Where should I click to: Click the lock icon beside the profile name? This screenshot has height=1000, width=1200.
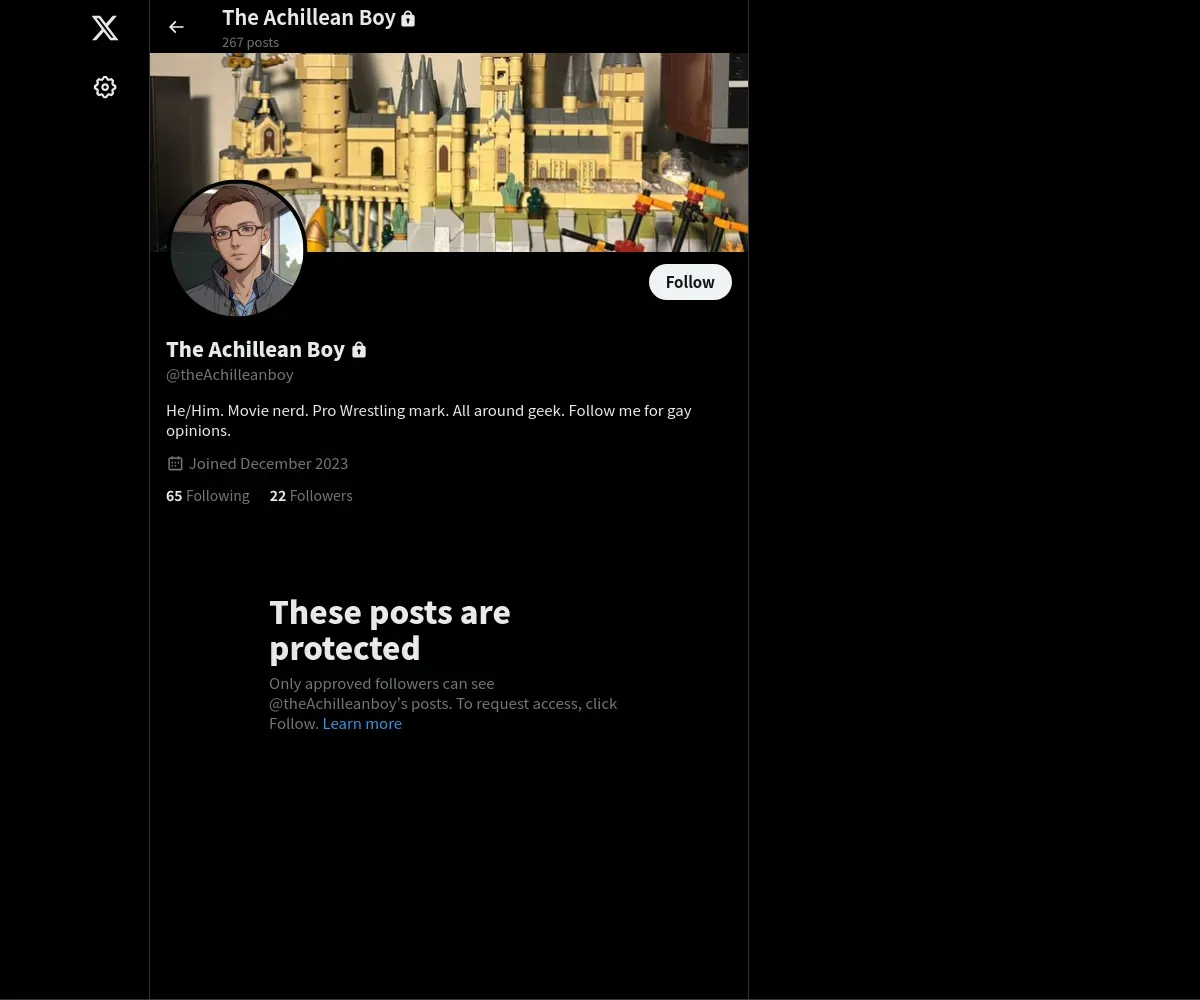point(359,350)
